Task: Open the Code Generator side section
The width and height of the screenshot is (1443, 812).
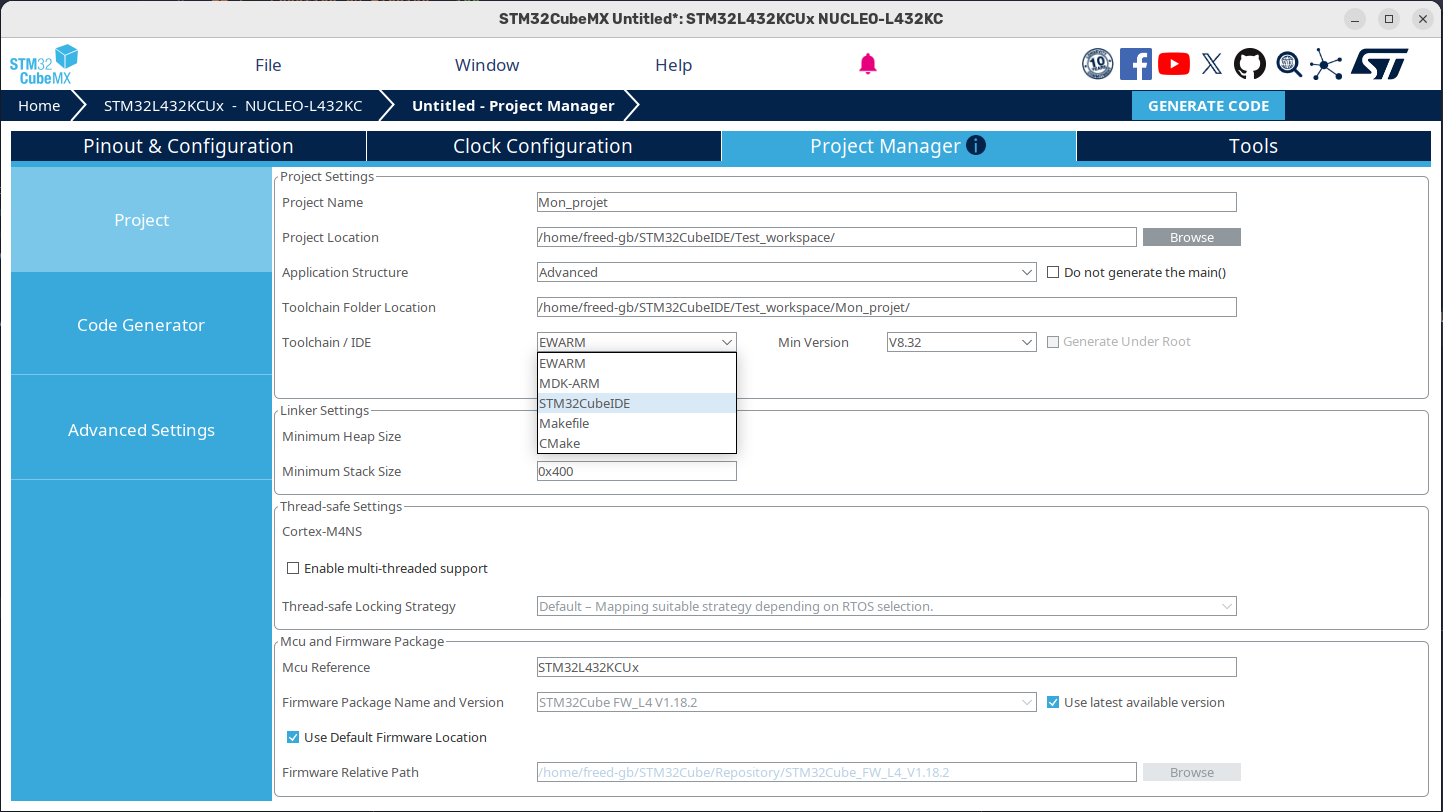Action: pyautogui.click(x=141, y=325)
